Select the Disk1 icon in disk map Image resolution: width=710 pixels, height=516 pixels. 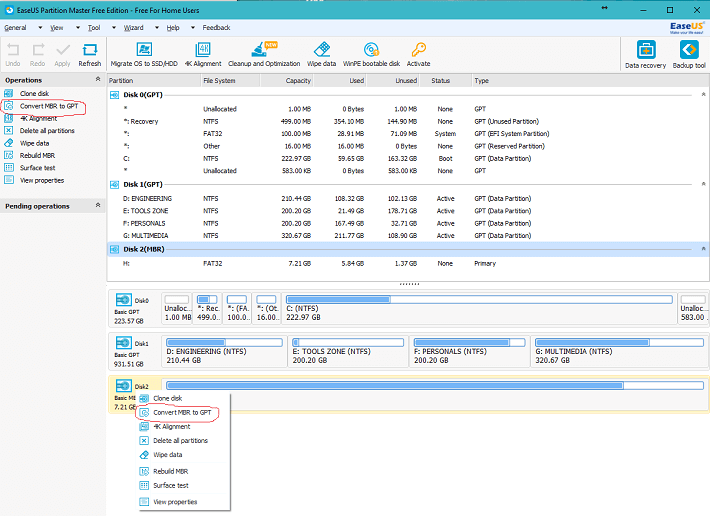pos(124,343)
